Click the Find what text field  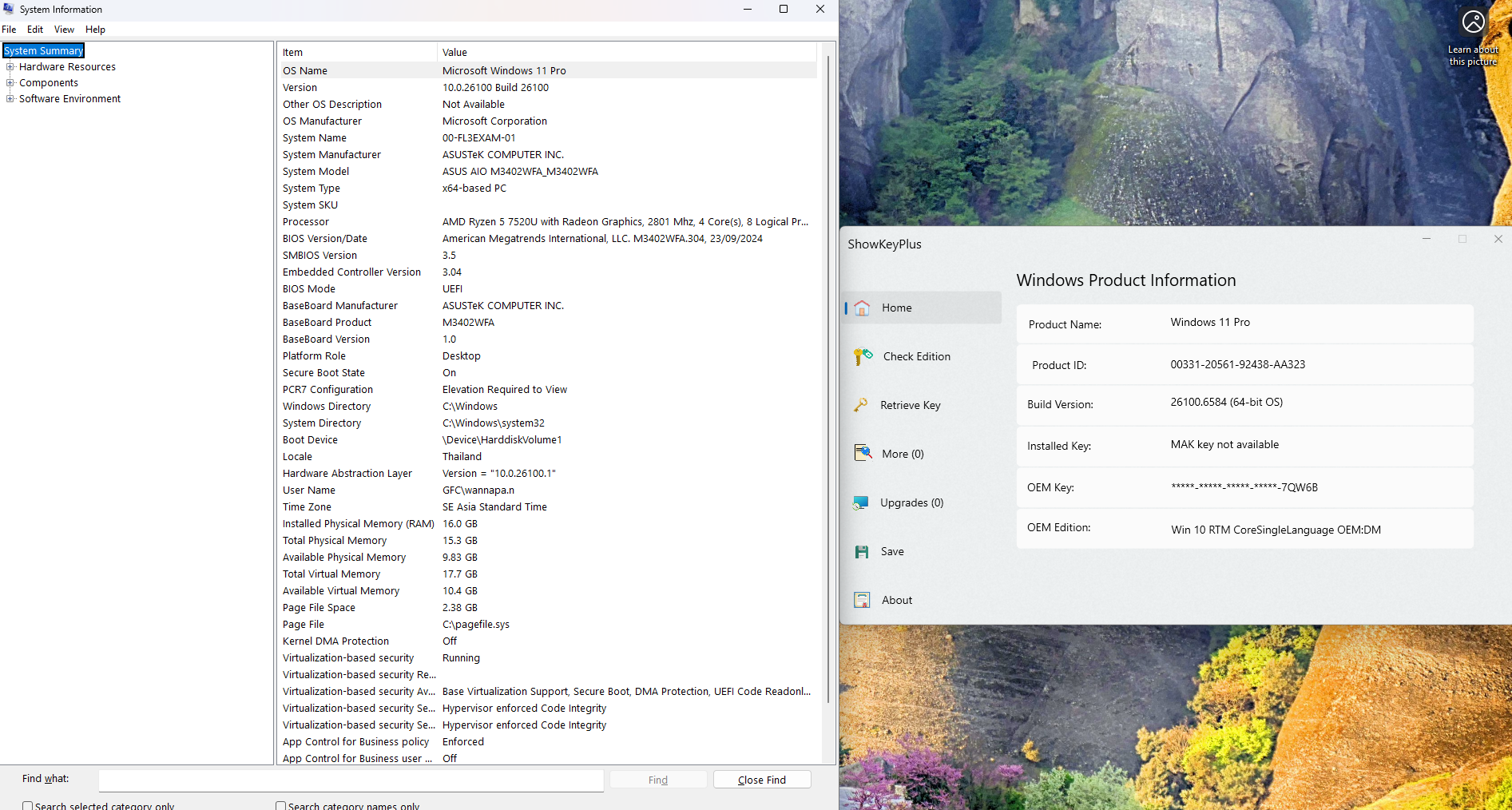351,780
